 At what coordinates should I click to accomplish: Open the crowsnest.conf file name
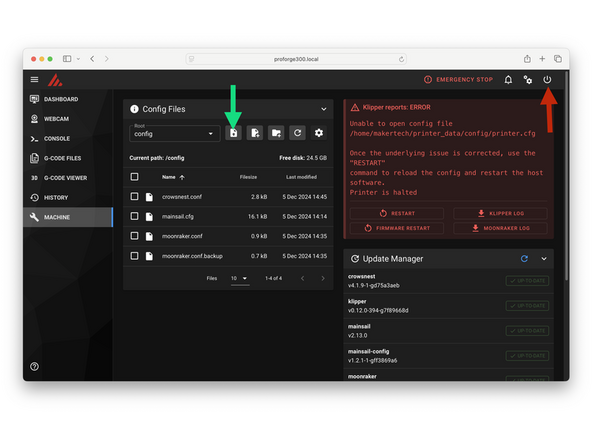(x=182, y=197)
